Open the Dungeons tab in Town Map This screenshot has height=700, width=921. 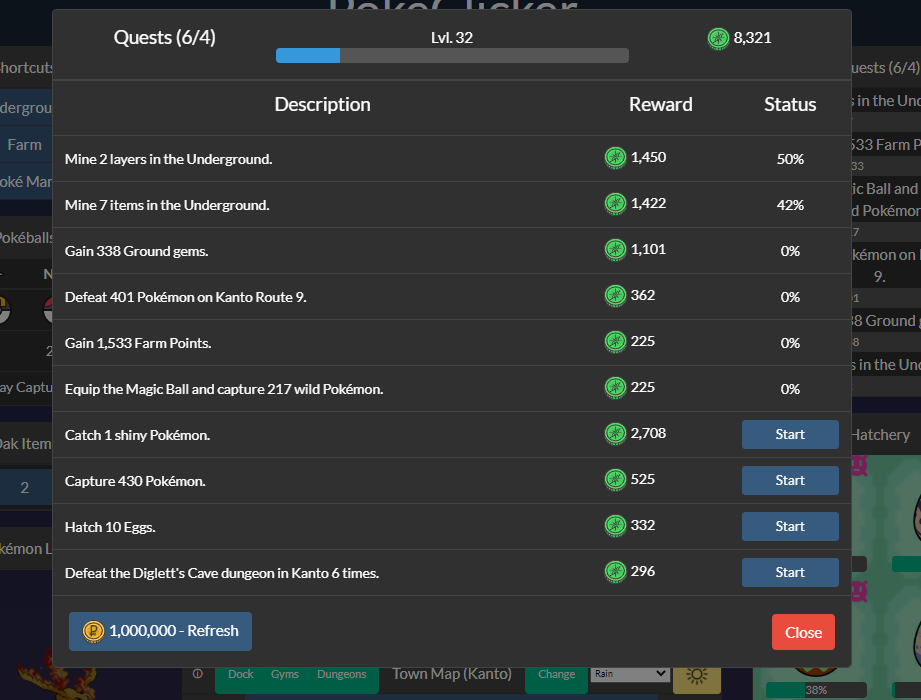point(342,674)
